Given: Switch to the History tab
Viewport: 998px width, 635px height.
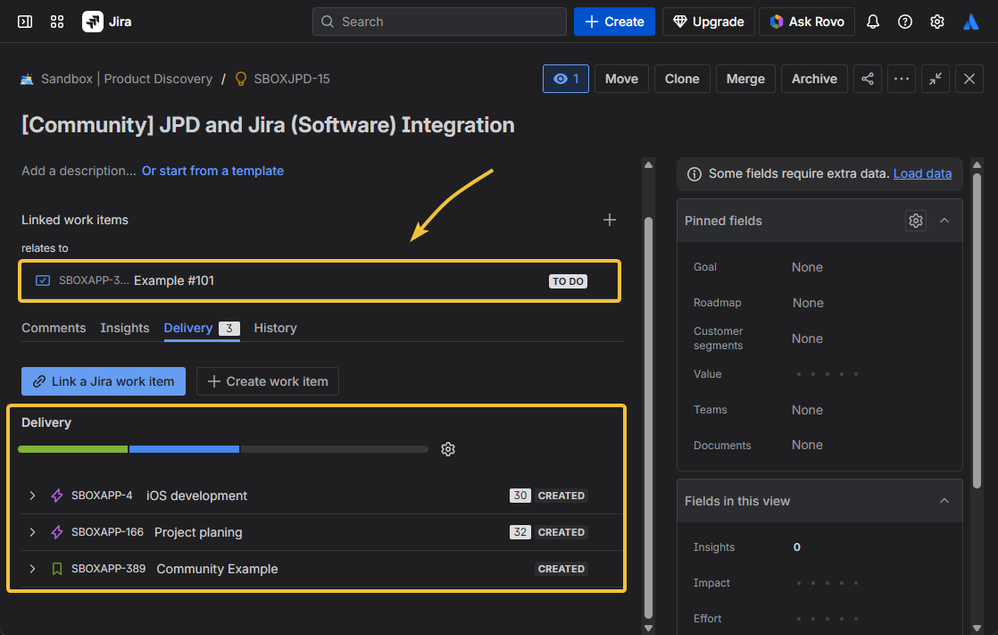Looking at the screenshot, I should (275, 328).
